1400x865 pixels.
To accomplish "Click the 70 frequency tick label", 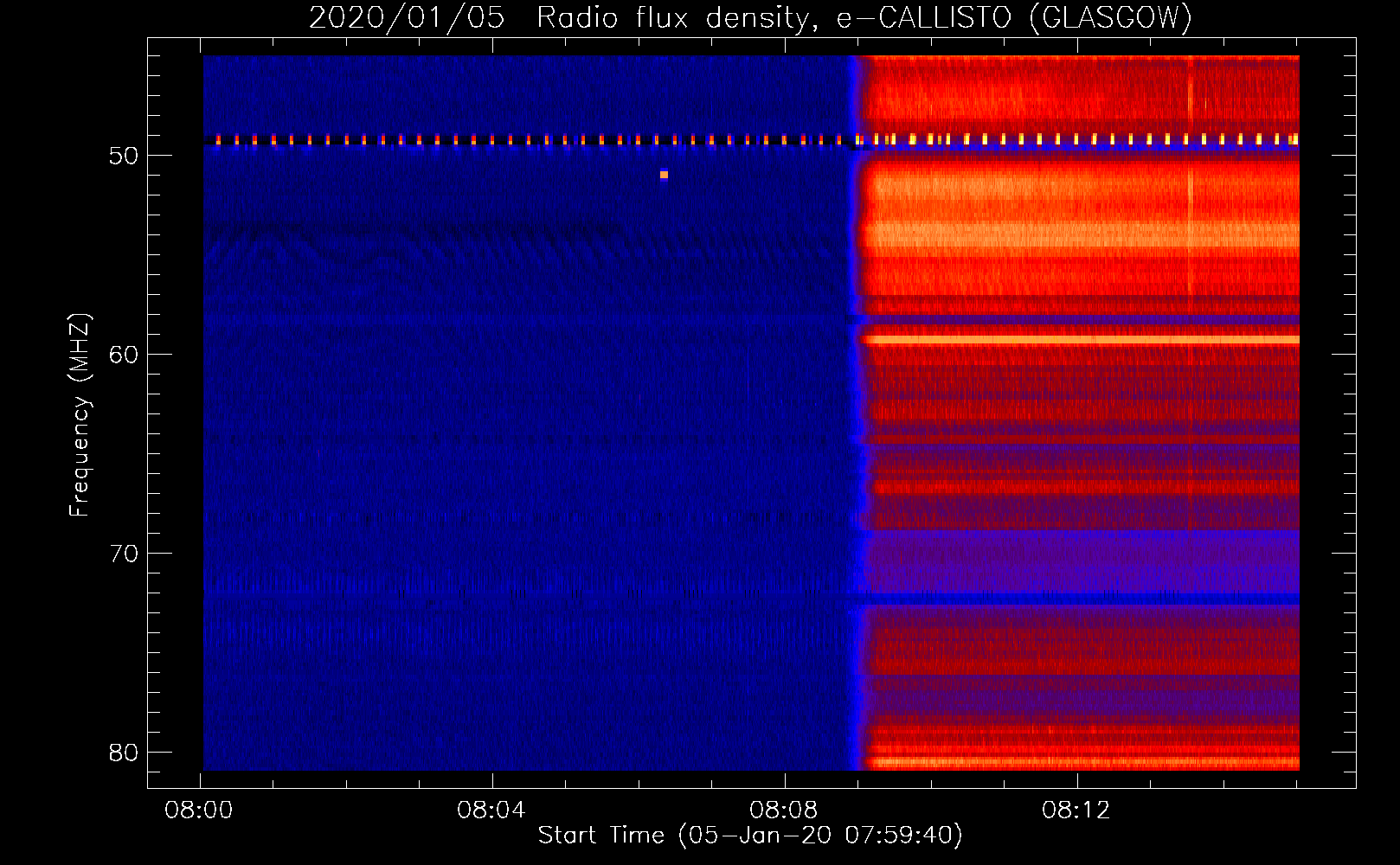I will 124,554.
